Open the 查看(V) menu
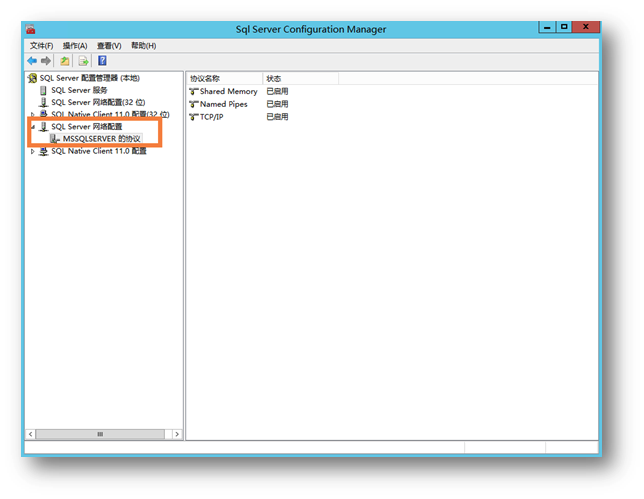This screenshot has height=499, width=644. click(x=109, y=46)
